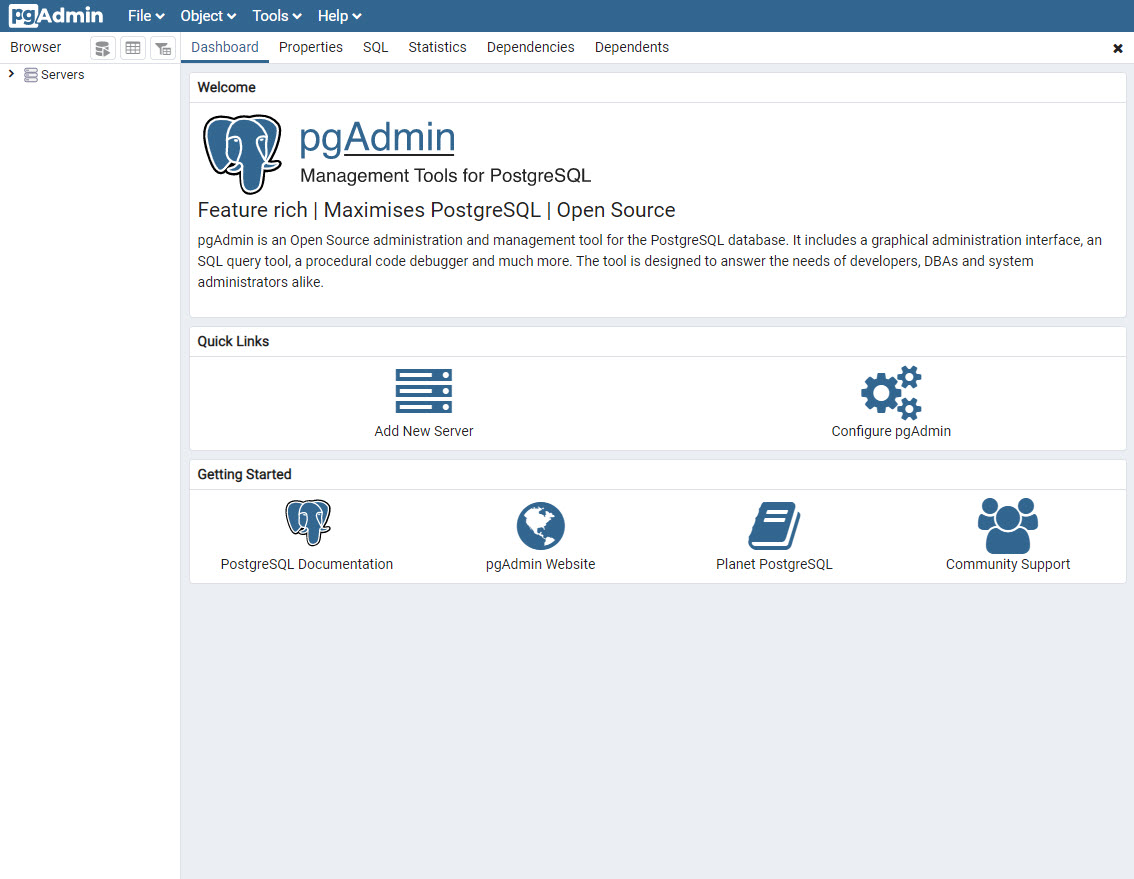Image resolution: width=1134 pixels, height=879 pixels.
Task: Open Planet PostgreSQL book icon
Action: click(x=773, y=525)
